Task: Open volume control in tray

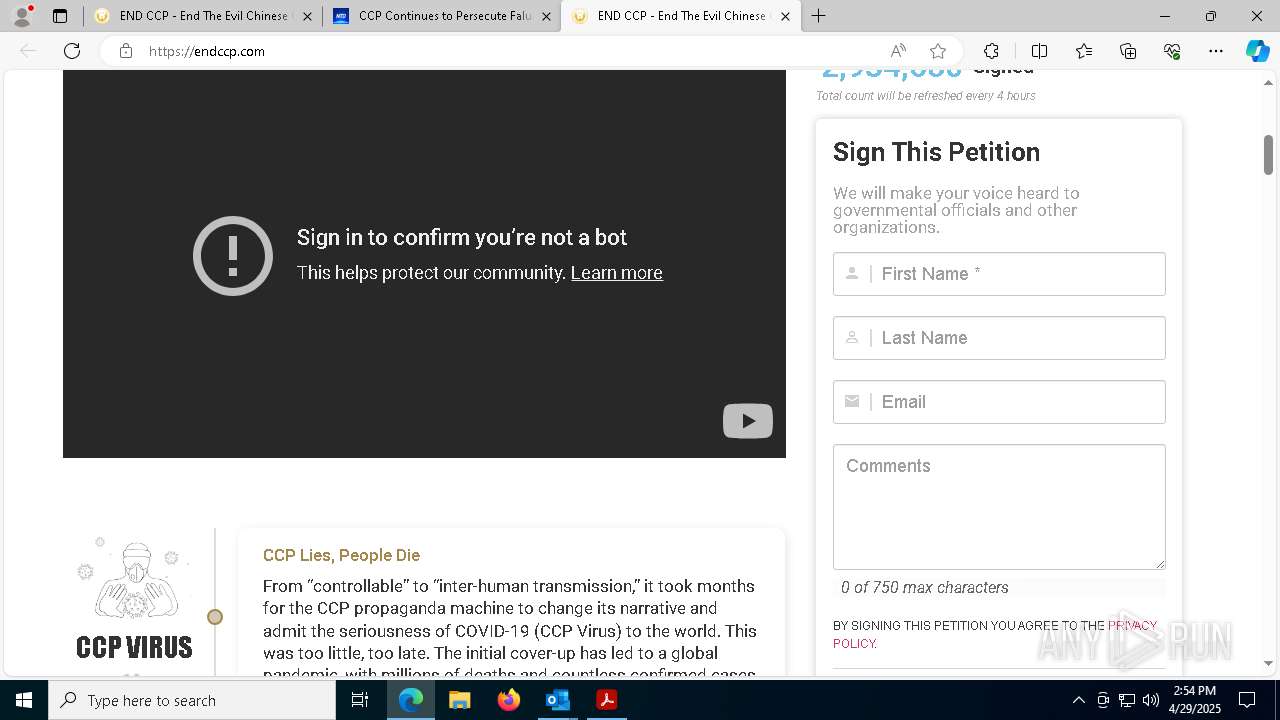Action: 1151,700
